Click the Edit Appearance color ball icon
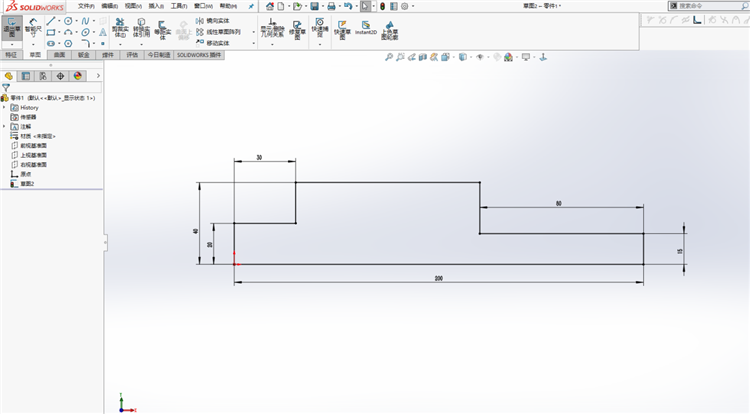Screen dimensions: 750x414 point(508,57)
